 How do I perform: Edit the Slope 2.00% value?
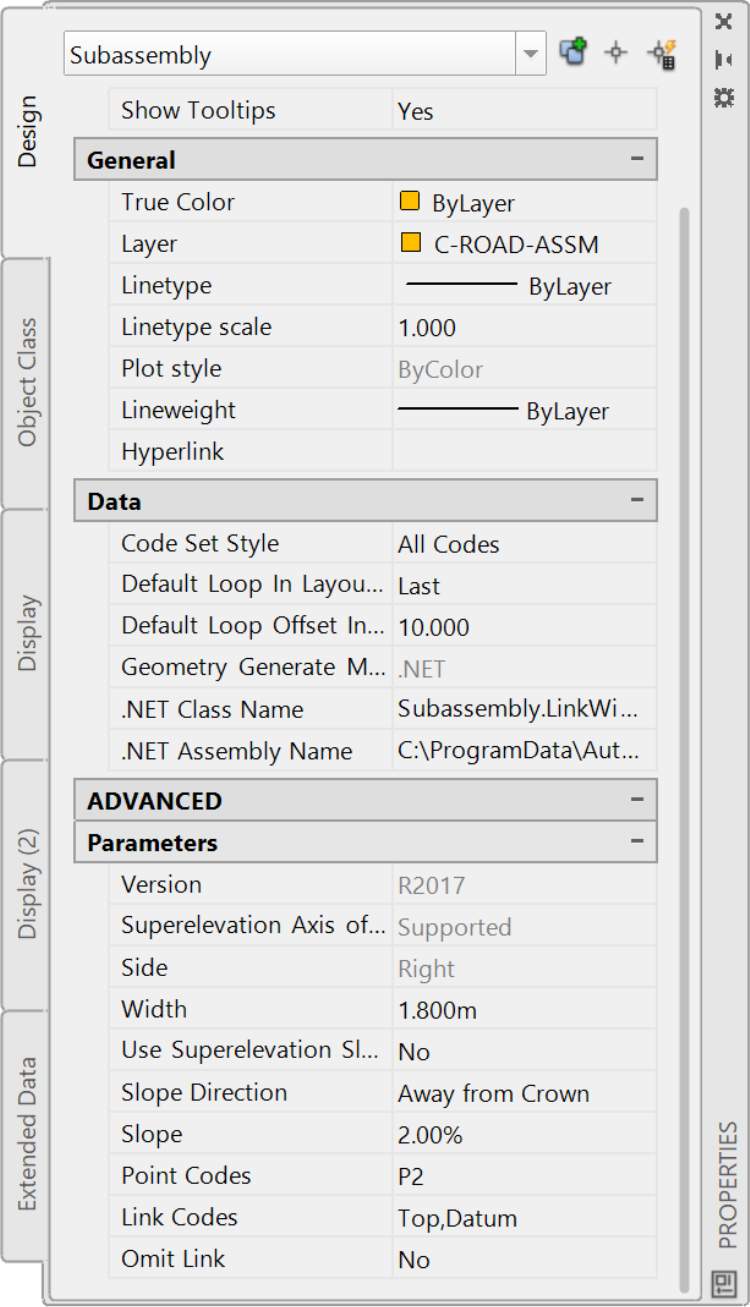(524, 1135)
